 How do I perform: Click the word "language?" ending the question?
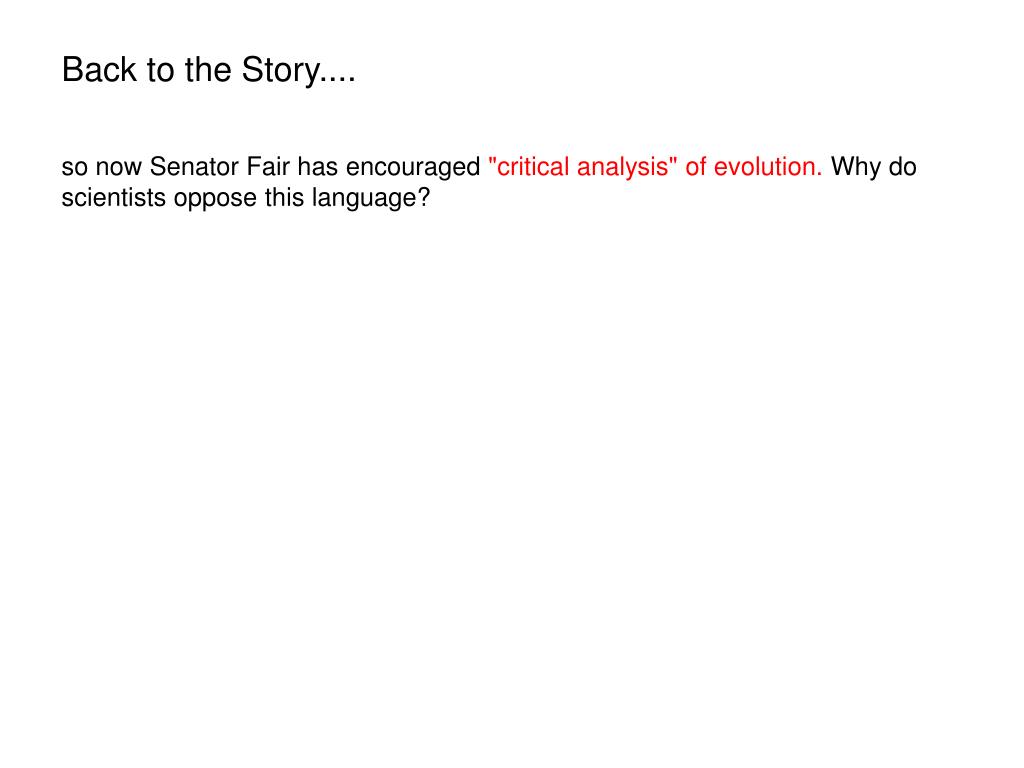coord(371,199)
